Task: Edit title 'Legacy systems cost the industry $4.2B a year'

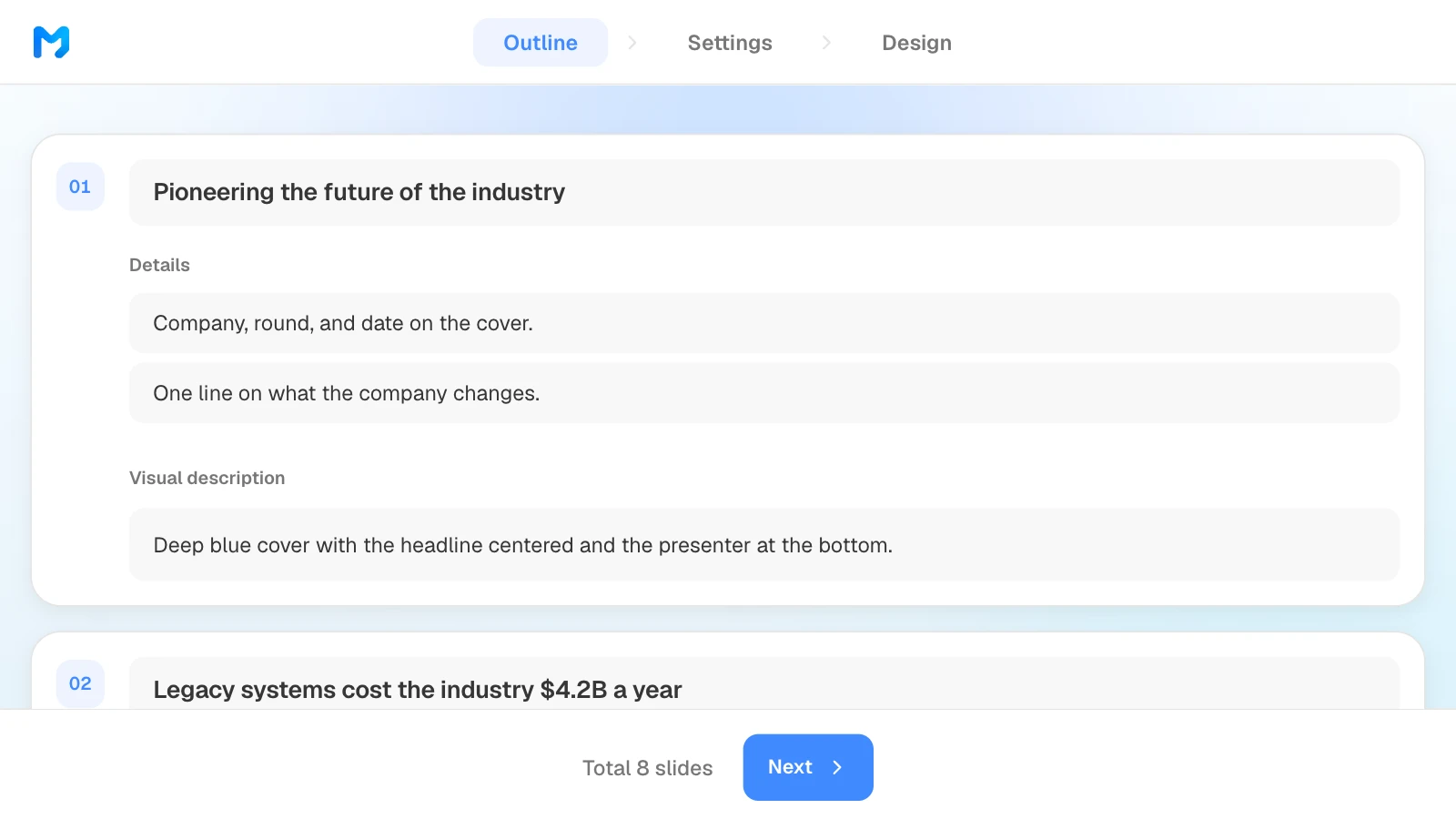Action: pos(764,684)
